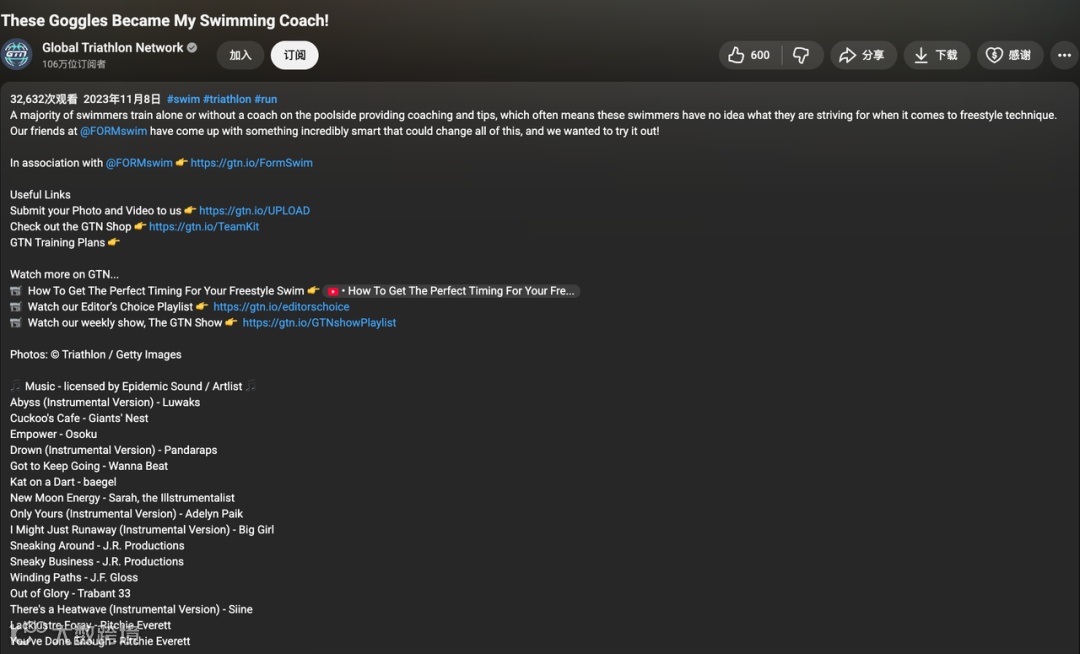Open the #swim hashtag

(x=183, y=99)
